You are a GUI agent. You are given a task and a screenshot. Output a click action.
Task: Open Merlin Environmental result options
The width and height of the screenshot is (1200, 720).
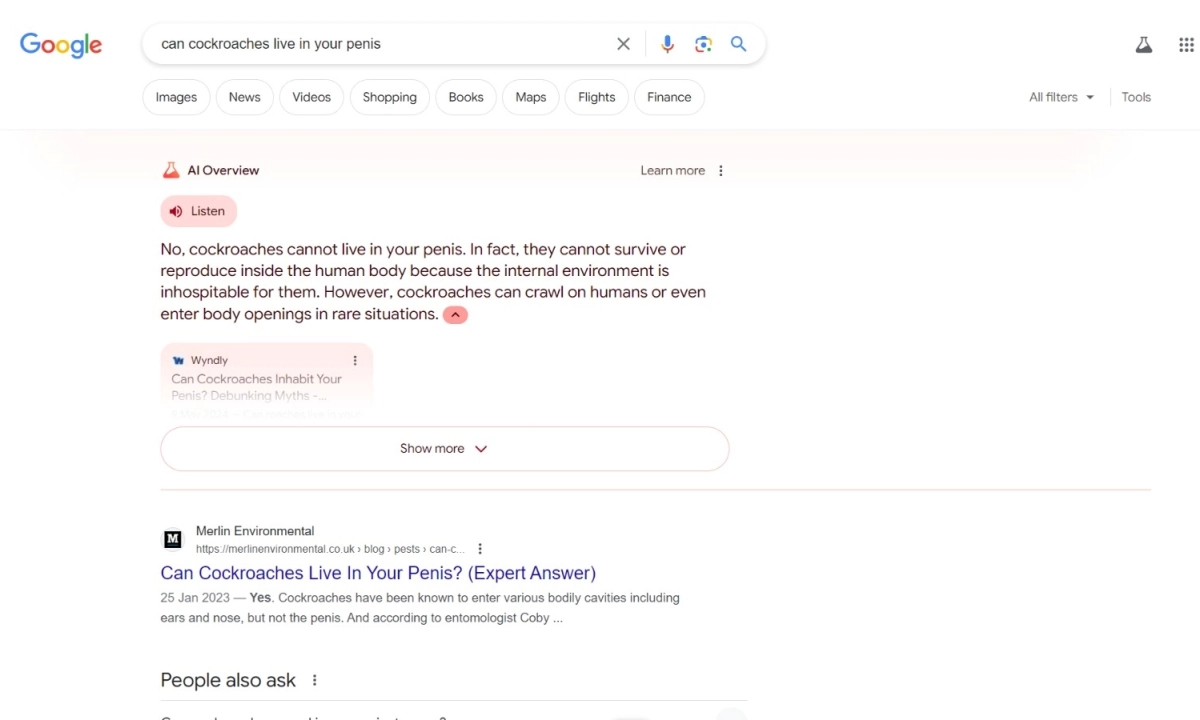pyautogui.click(x=480, y=549)
